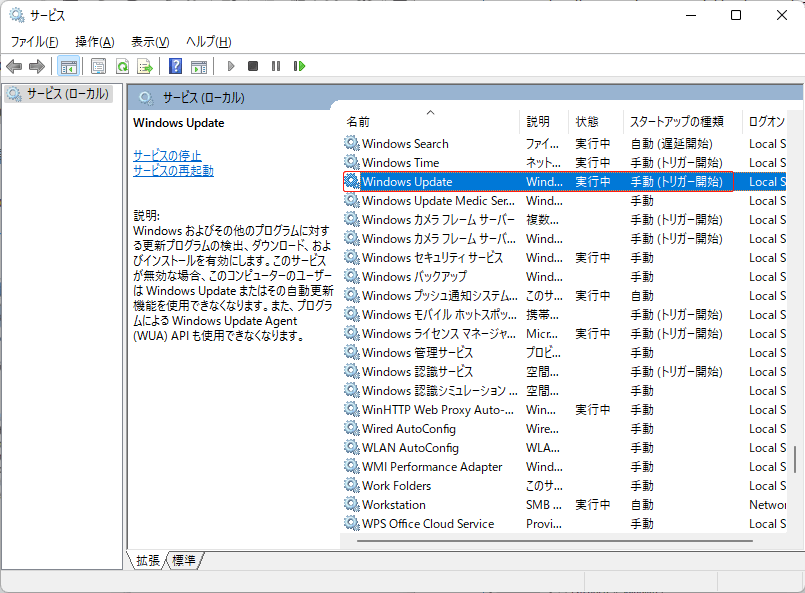Viewport: 805px width, 593px height.
Task: Open service properties using the properties toolbar icon
Action: (x=97, y=66)
